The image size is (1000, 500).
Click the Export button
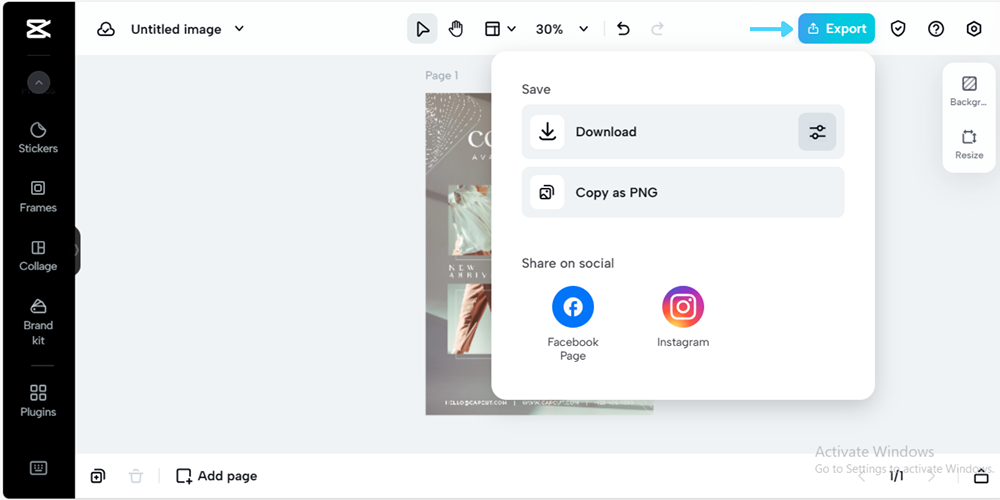pyautogui.click(x=836, y=29)
